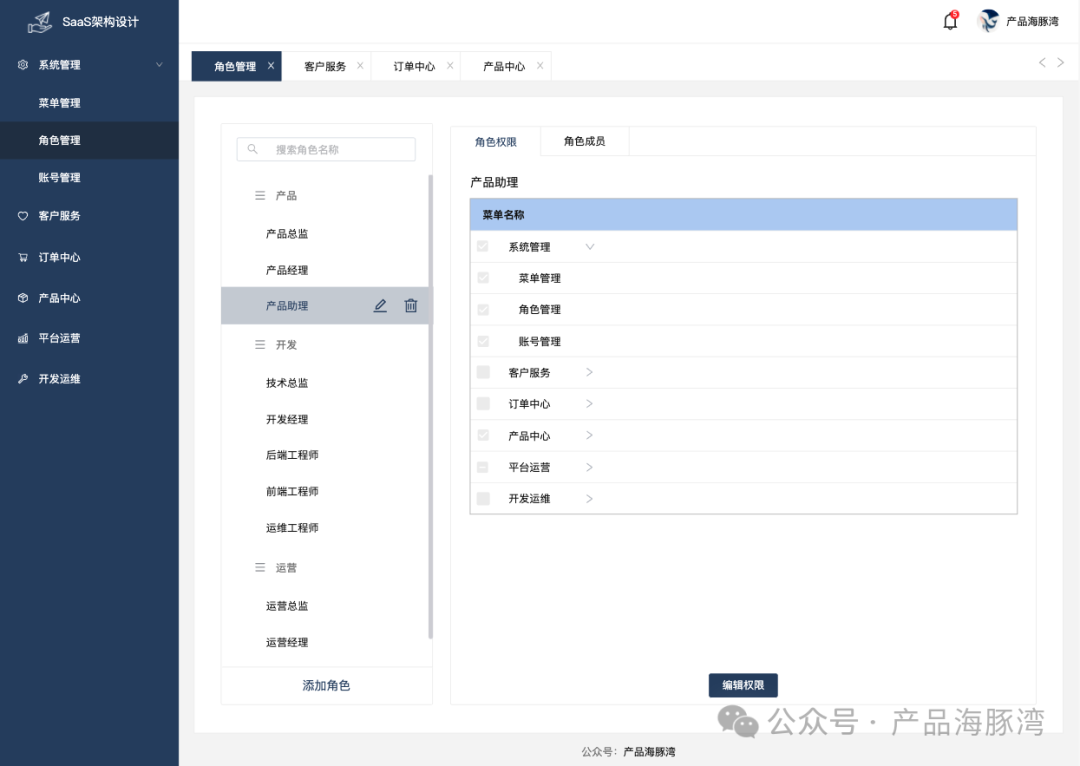Check the 客户服务 permission checkbox

click(484, 372)
